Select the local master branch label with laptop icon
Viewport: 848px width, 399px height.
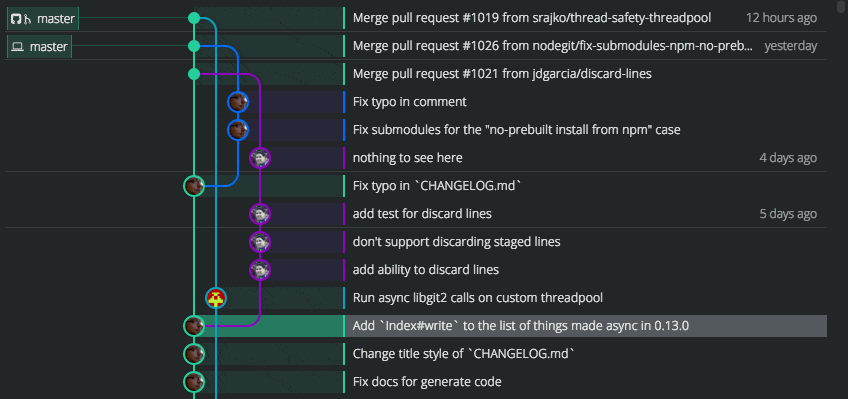coord(39,46)
